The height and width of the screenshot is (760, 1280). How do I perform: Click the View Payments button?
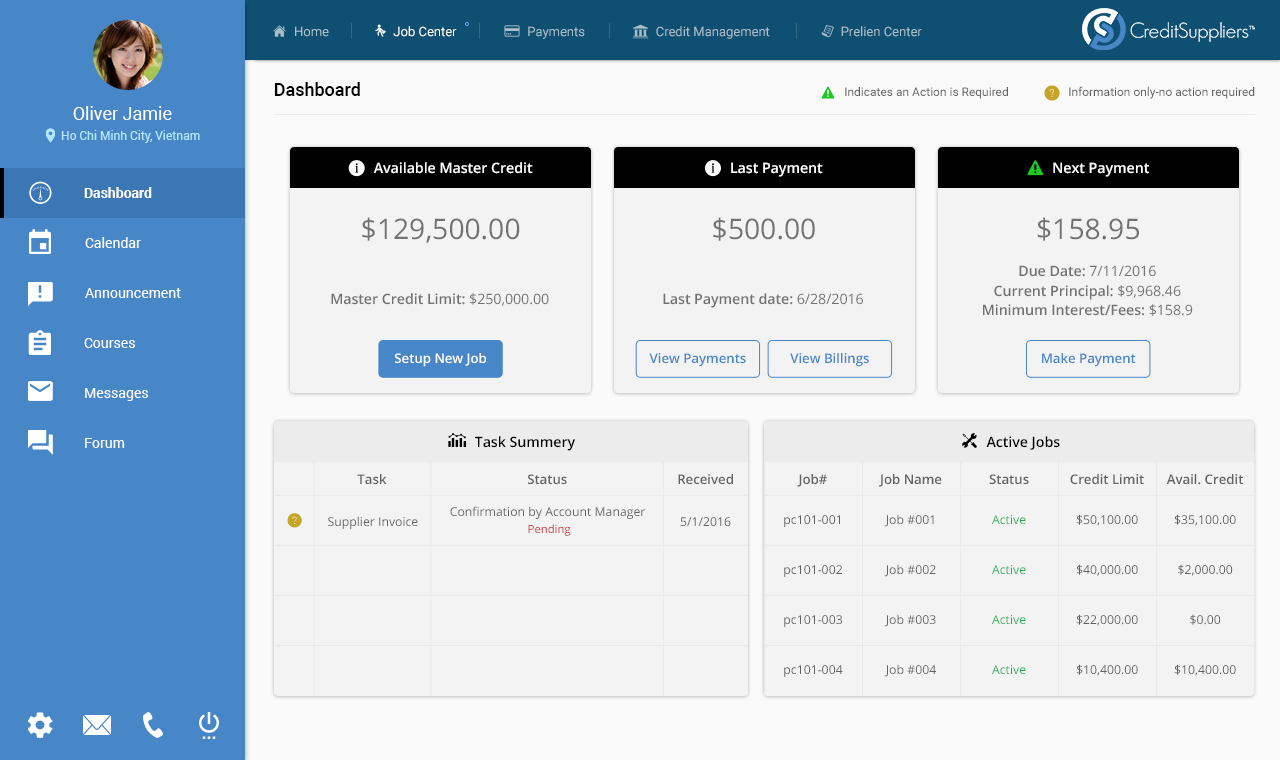coord(697,359)
